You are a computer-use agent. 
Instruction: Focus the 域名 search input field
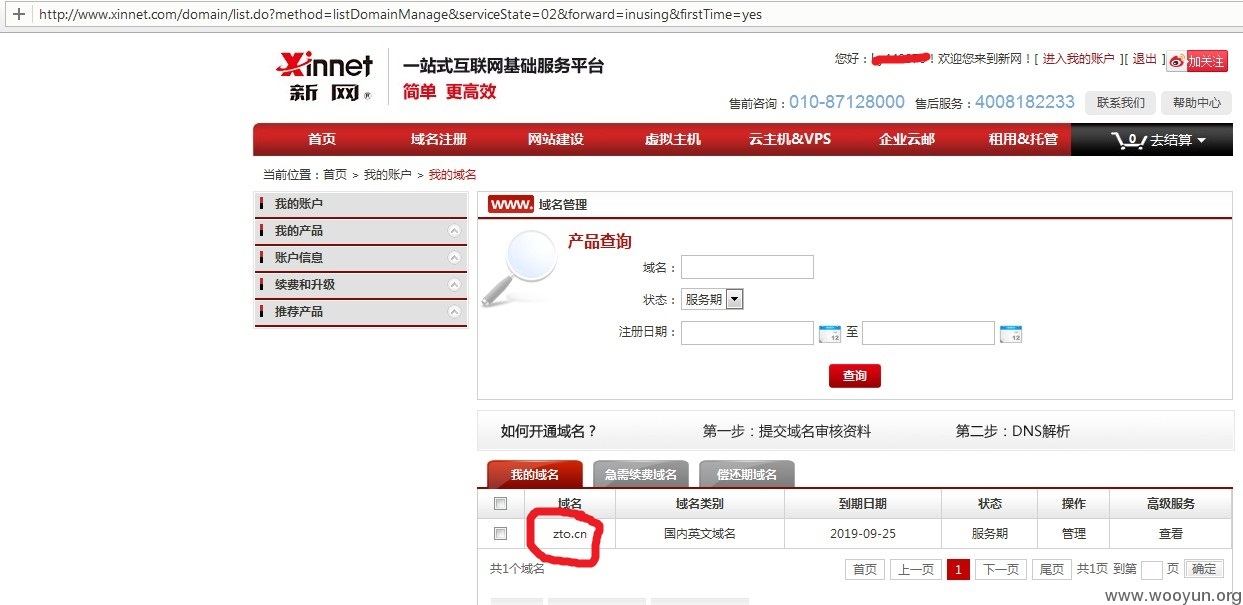pos(747,267)
